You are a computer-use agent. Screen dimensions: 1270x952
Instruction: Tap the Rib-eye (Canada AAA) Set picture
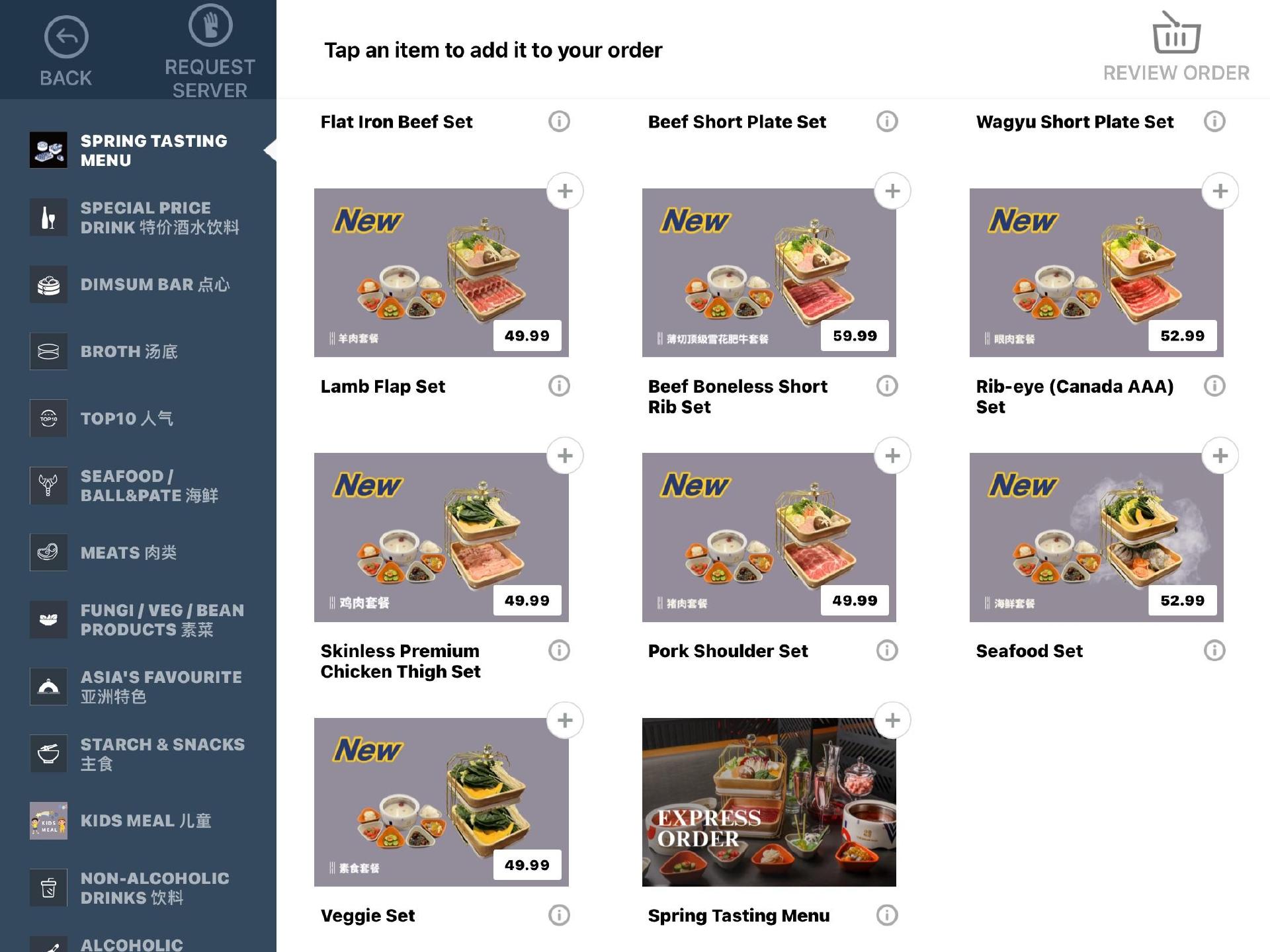point(1096,272)
